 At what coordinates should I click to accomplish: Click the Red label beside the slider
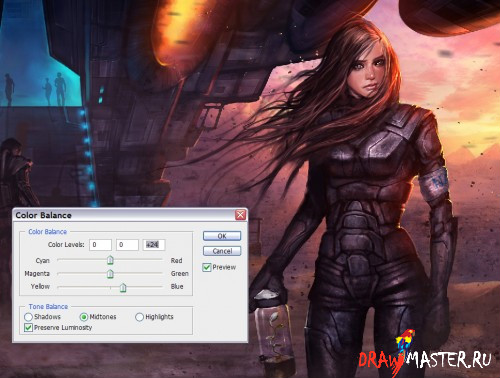[176, 260]
